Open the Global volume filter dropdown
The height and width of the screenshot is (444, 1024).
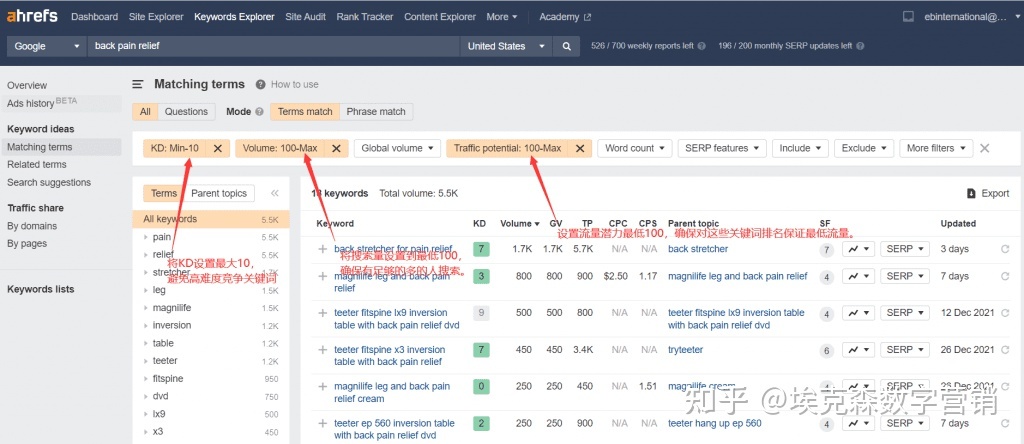click(397, 148)
